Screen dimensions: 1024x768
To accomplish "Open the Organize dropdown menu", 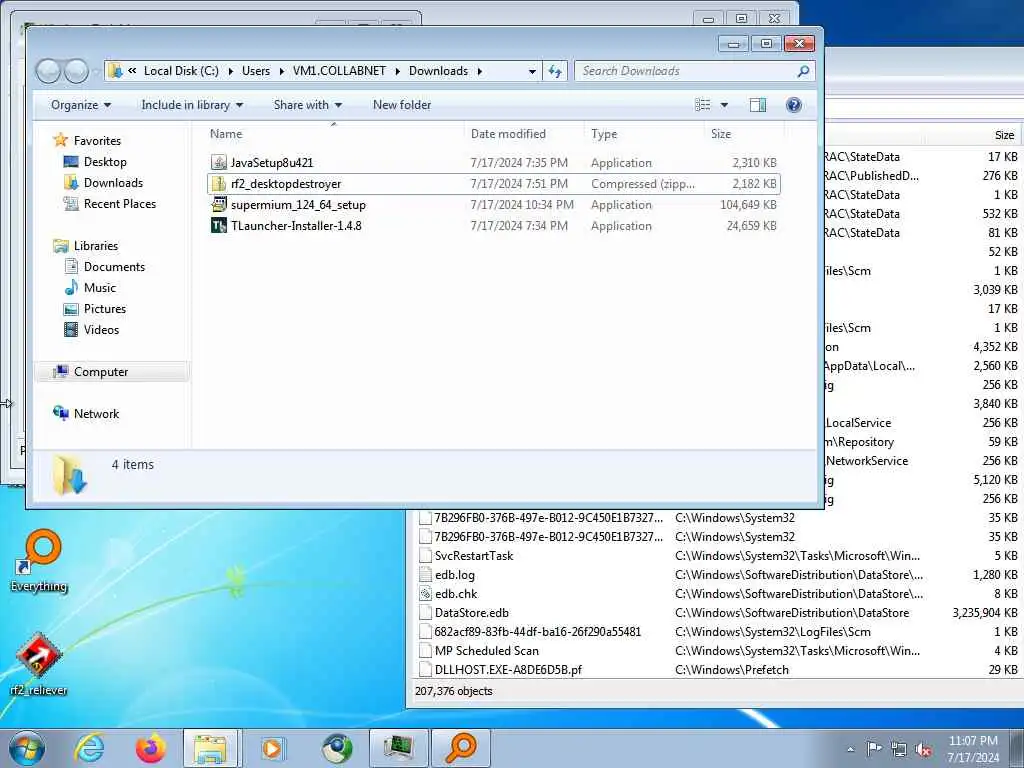I will tap(81, 105).
